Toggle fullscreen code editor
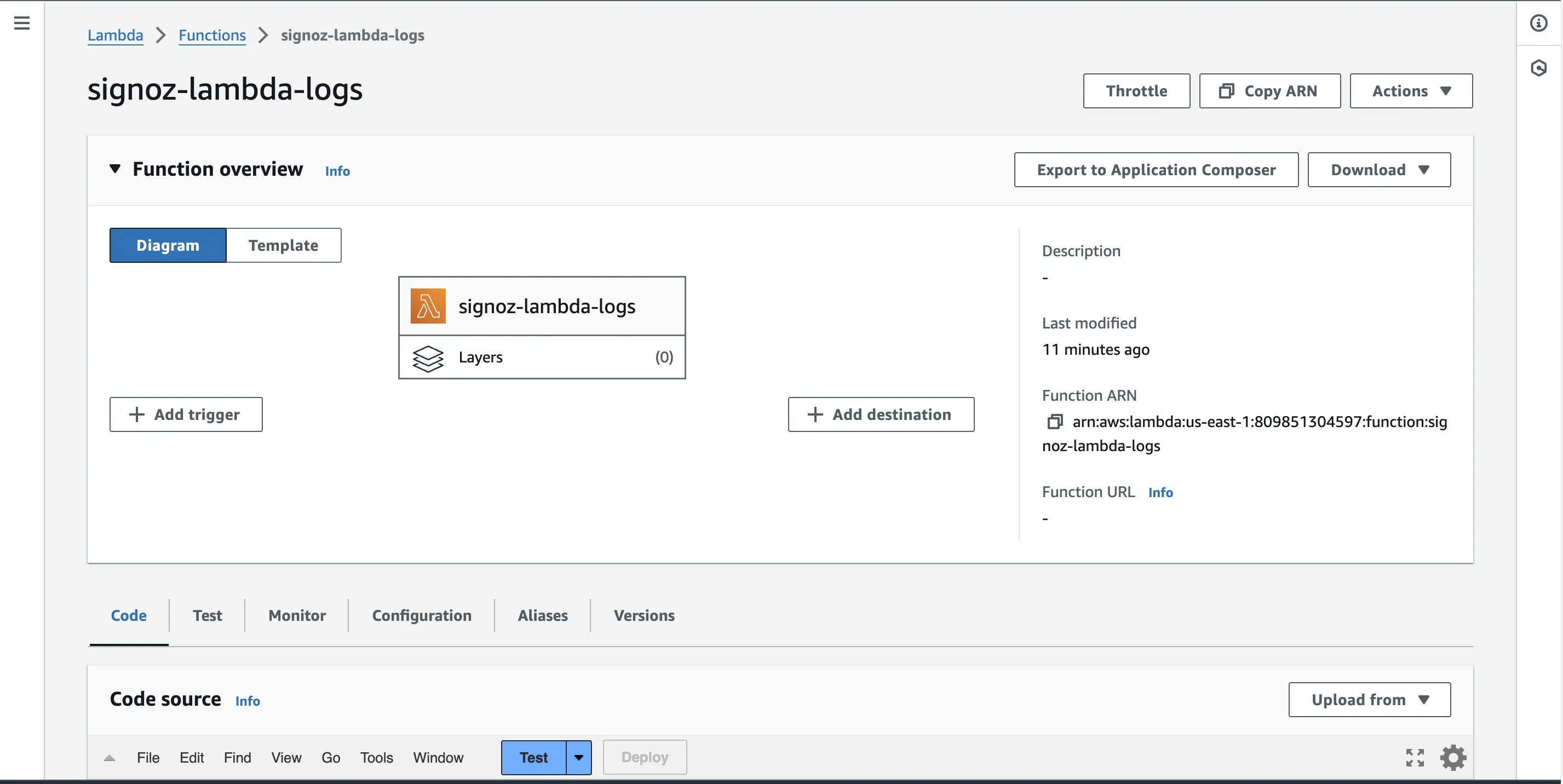 pos(1415,757)
